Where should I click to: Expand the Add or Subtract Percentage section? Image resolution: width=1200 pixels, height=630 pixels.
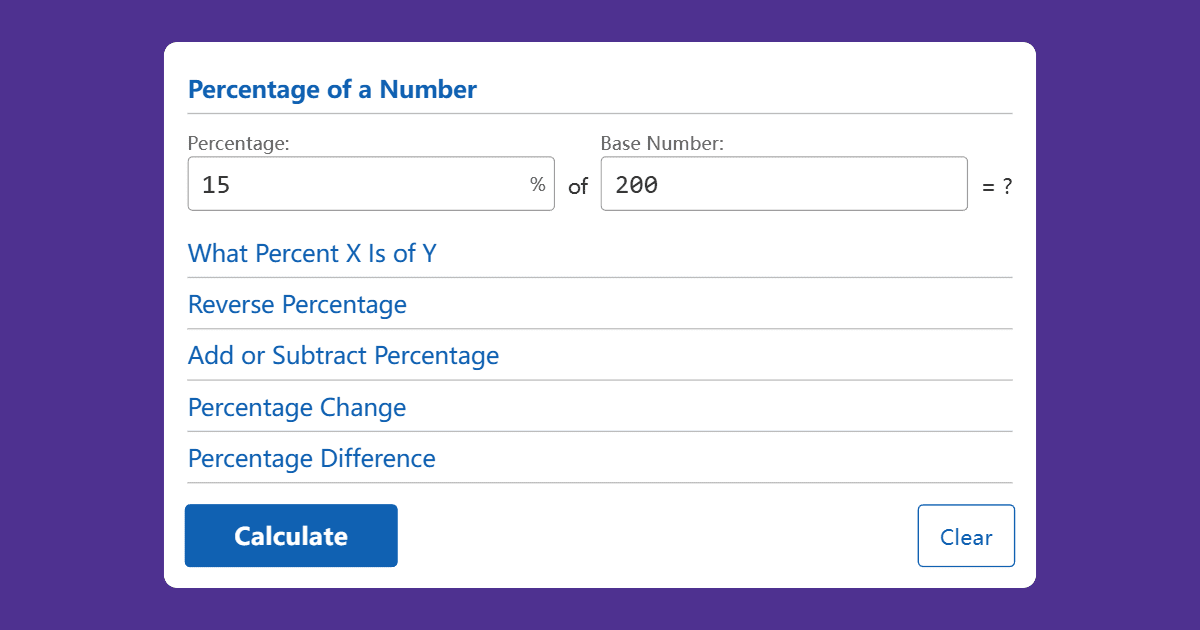click(x=343, y=355)
